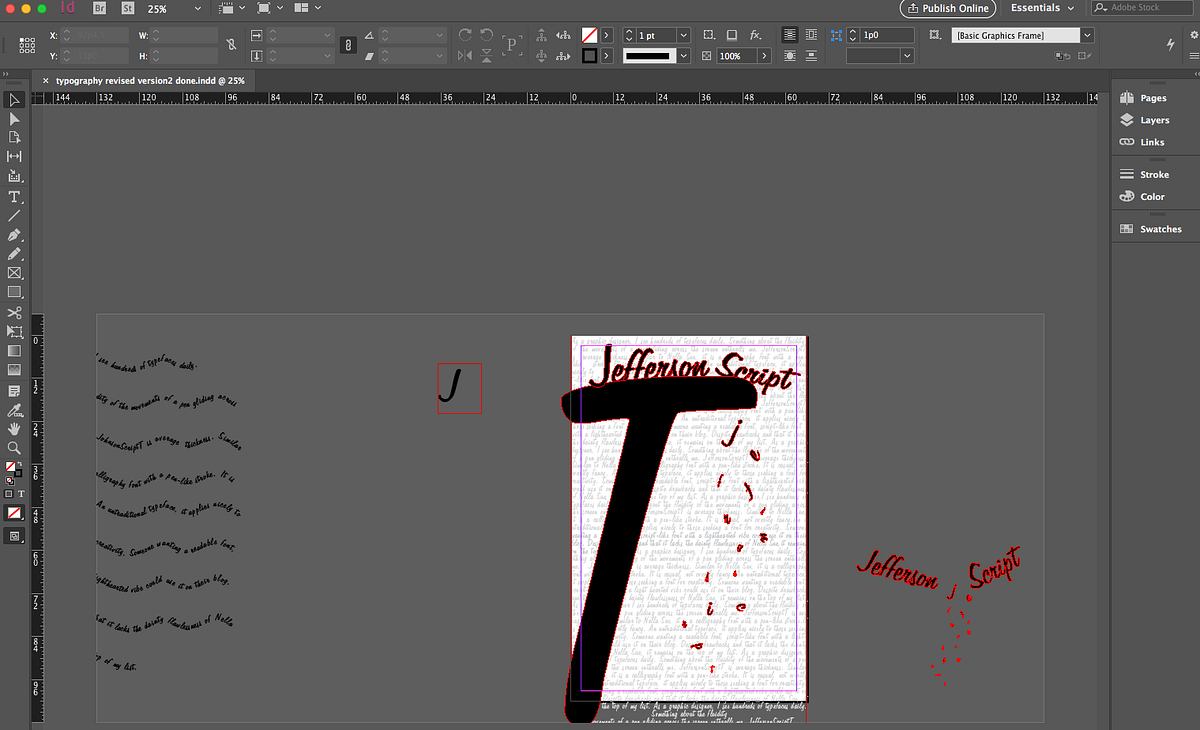Viewport: 1200px width, 730px height.
Task: Open the Essentials workspace switcher
Action: [1043, 8]
